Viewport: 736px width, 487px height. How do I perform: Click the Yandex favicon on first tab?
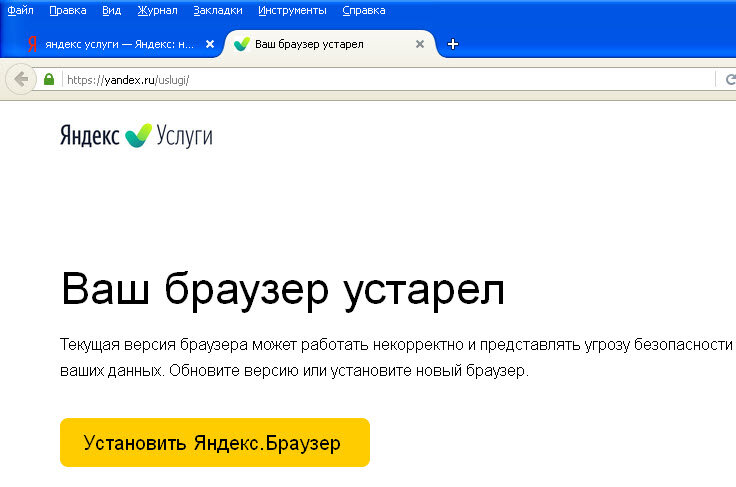point(32,44)
